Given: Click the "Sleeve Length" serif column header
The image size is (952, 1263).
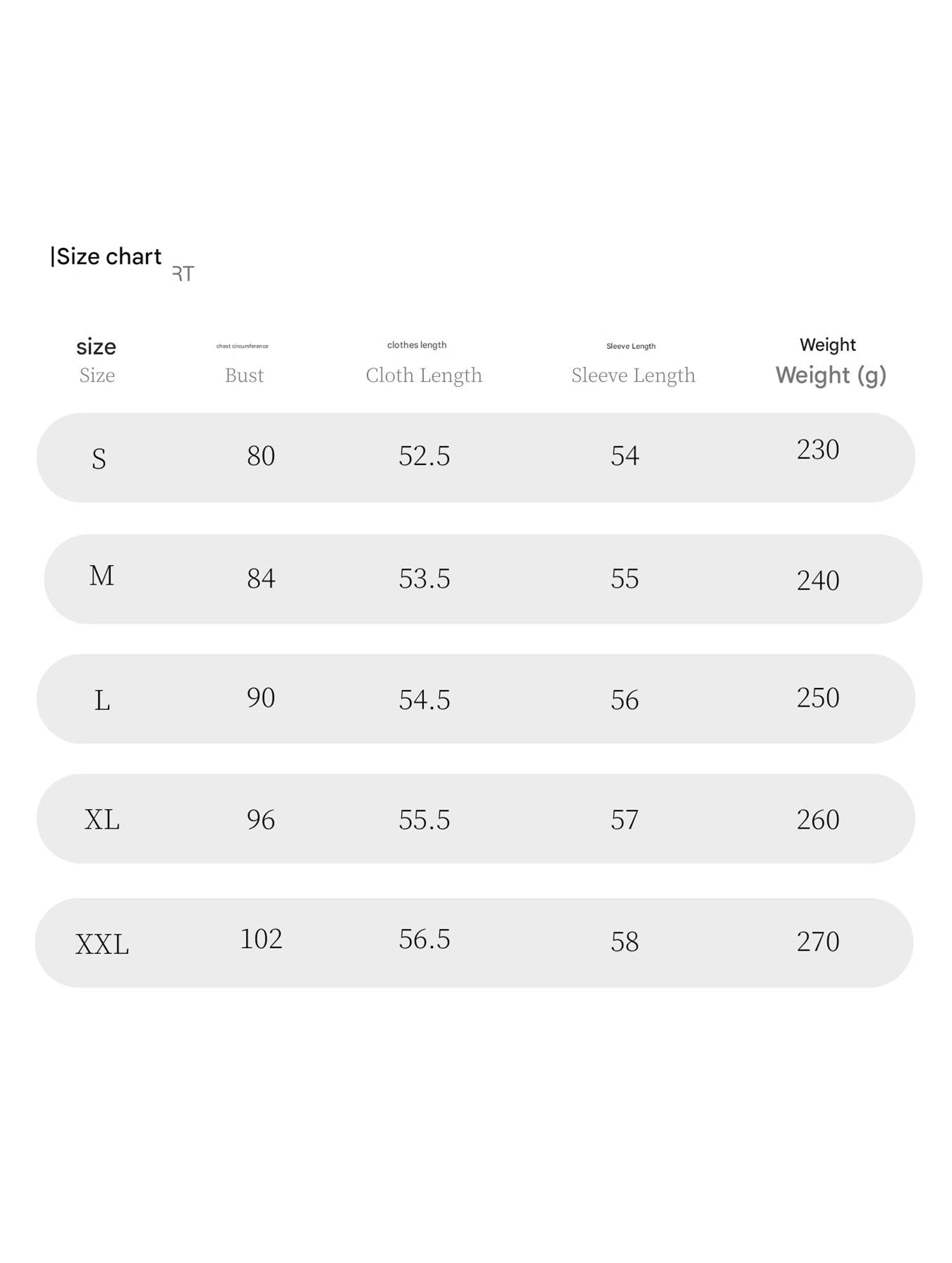Looking at the screenshot, I should coord(633,375).
